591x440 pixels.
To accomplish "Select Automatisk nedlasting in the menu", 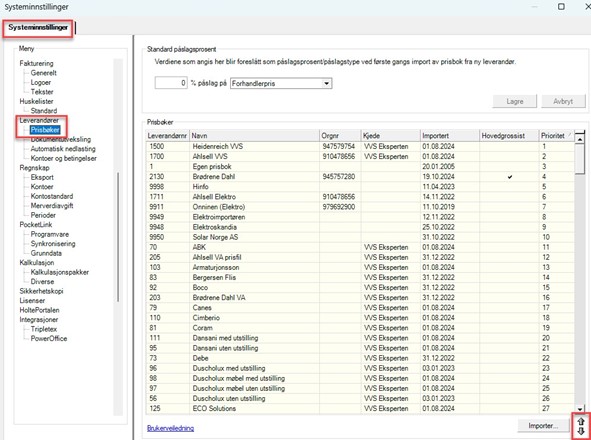I will (63, 149).
